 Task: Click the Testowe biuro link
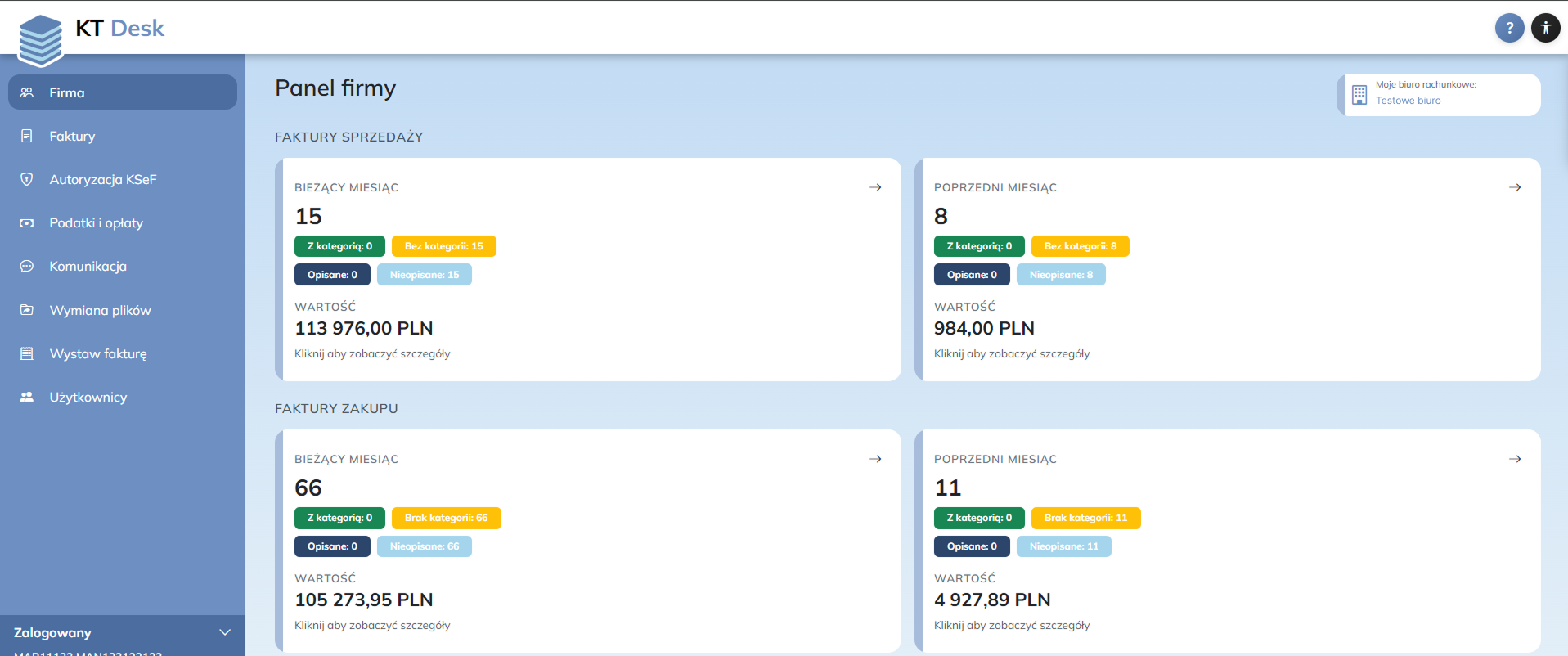pyautogui.click(x=1408, y=101)
